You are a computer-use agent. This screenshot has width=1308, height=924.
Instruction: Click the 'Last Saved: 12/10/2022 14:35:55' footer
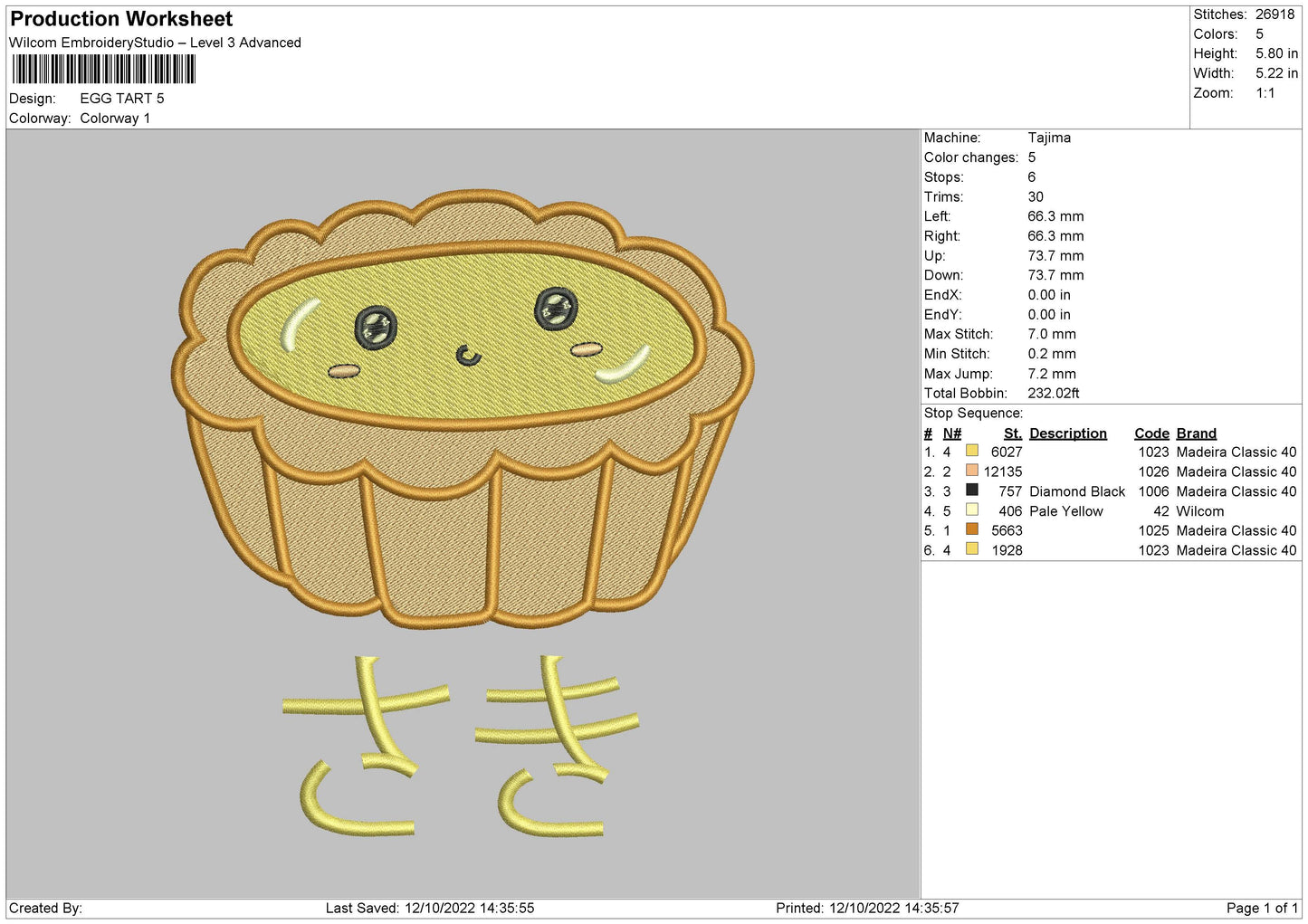(x=430, y=909)
